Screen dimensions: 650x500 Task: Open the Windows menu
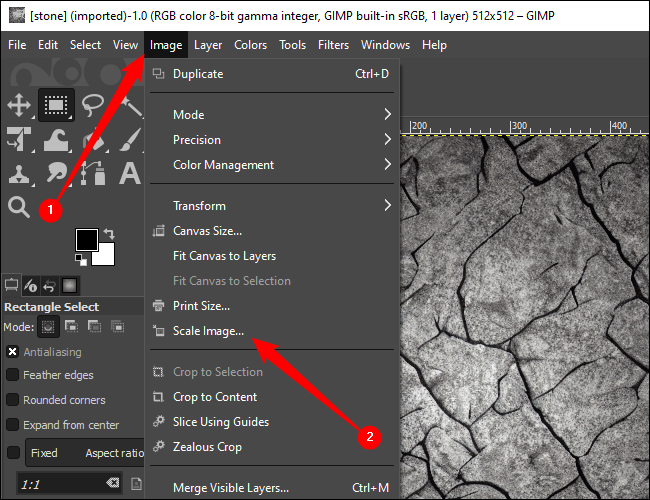386,45
